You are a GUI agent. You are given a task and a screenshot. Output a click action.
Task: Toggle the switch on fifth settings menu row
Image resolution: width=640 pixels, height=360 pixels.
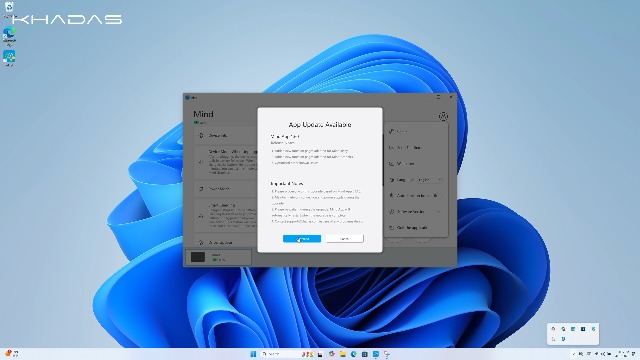(438, 196)
